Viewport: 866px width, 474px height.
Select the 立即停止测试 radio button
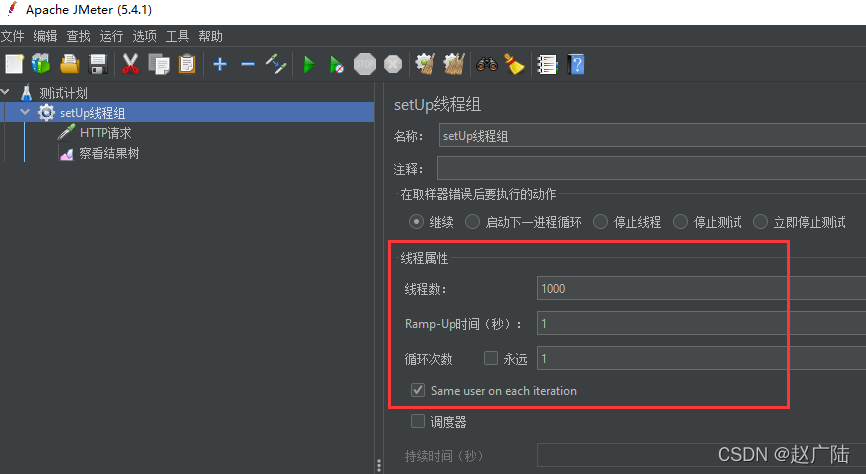761,222
